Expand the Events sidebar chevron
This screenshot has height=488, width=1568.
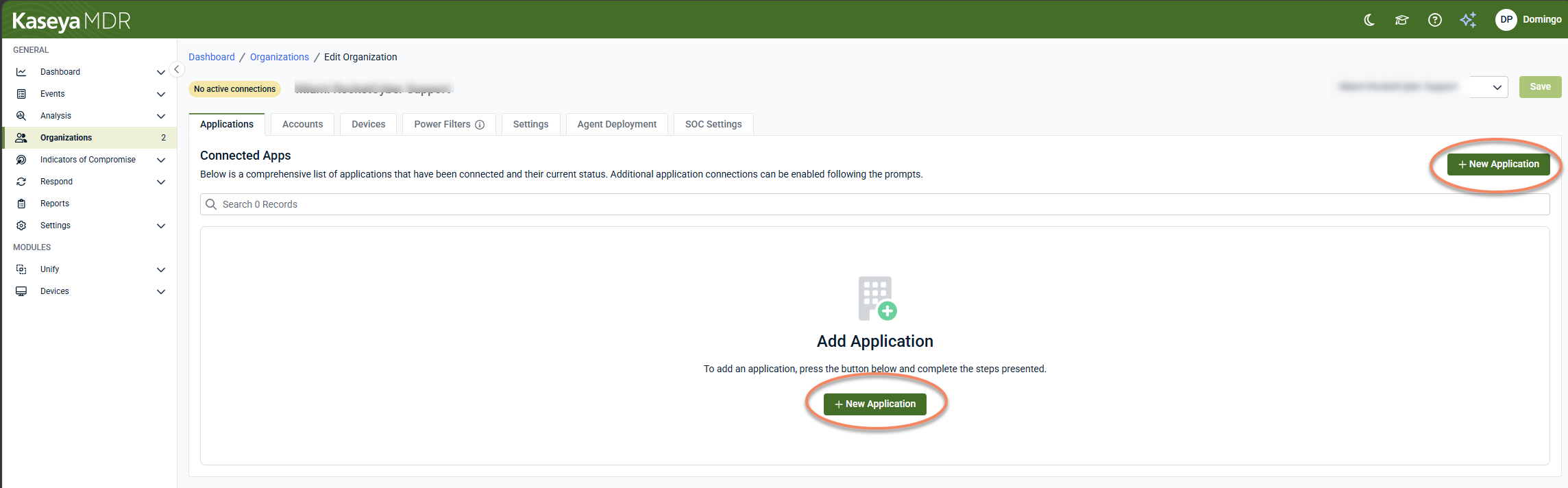[x=161, y=94]
